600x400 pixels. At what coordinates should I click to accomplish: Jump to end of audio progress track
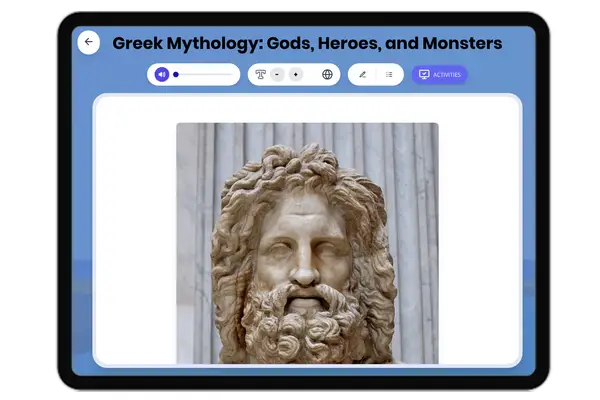pyautogui.click(x=232, y=74)
